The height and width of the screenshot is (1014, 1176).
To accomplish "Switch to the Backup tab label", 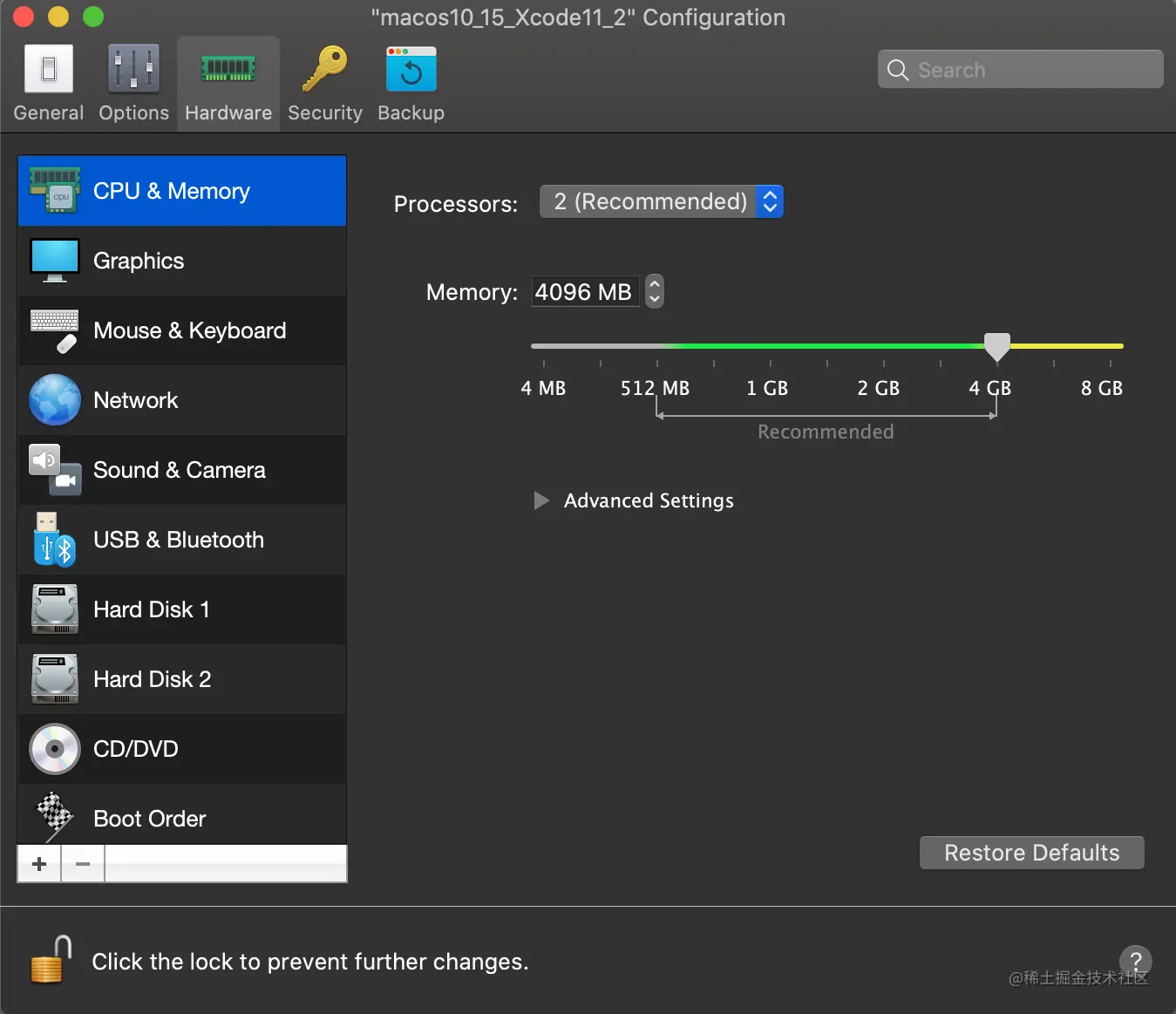I will click(x=411, y=112).
